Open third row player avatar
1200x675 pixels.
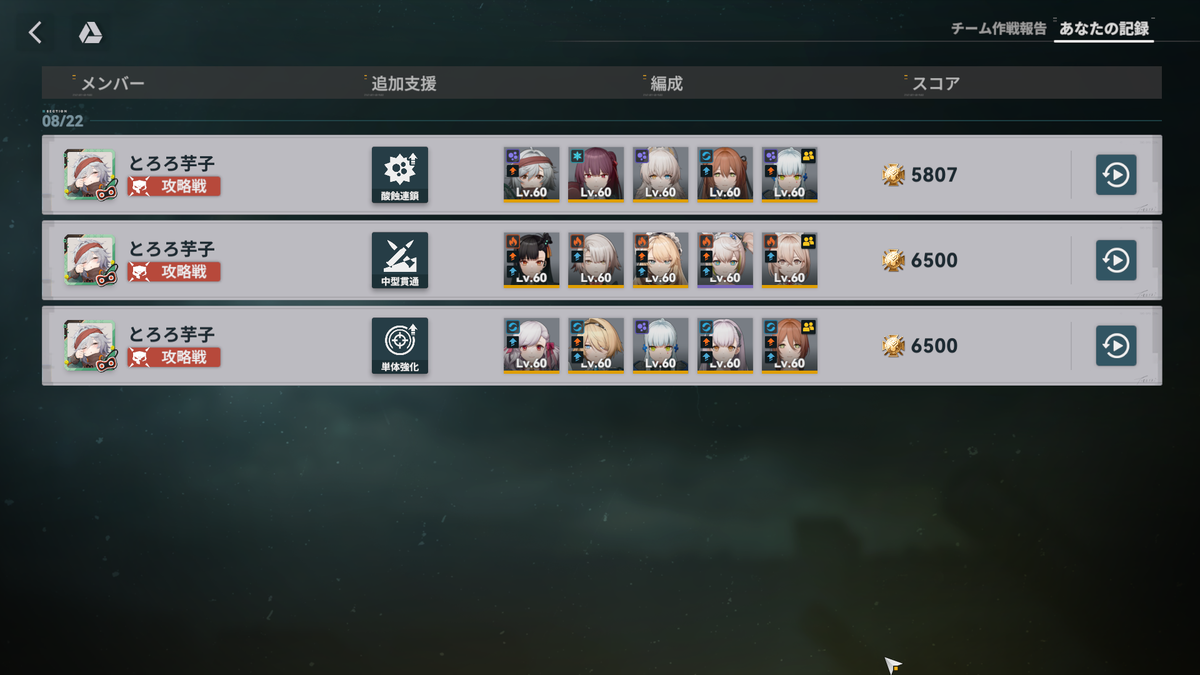(91, 346)
